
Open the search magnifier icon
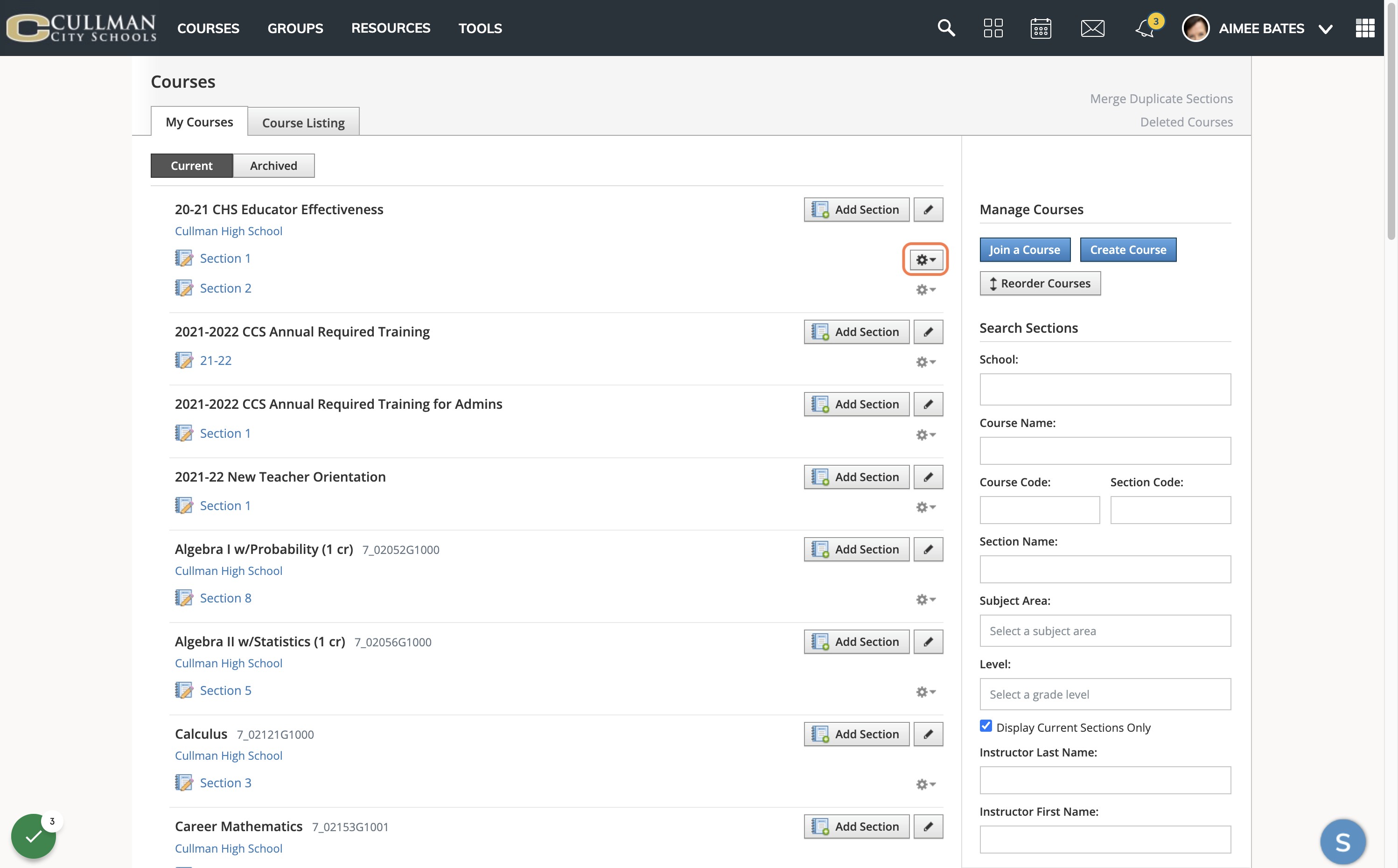tap(946, 28)
